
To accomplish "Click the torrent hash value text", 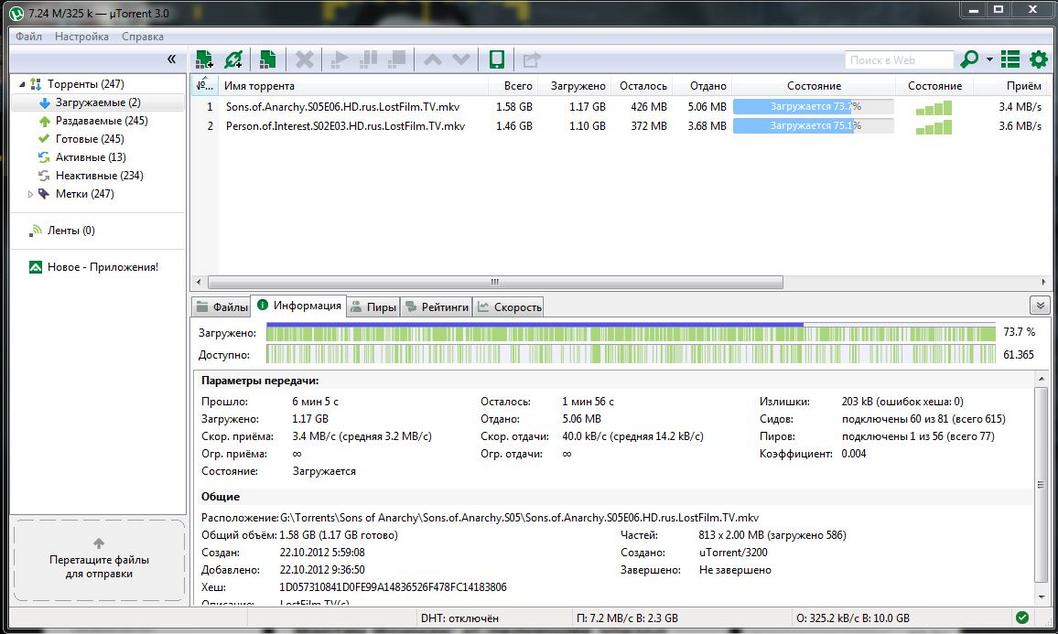I will coord(393,587).
